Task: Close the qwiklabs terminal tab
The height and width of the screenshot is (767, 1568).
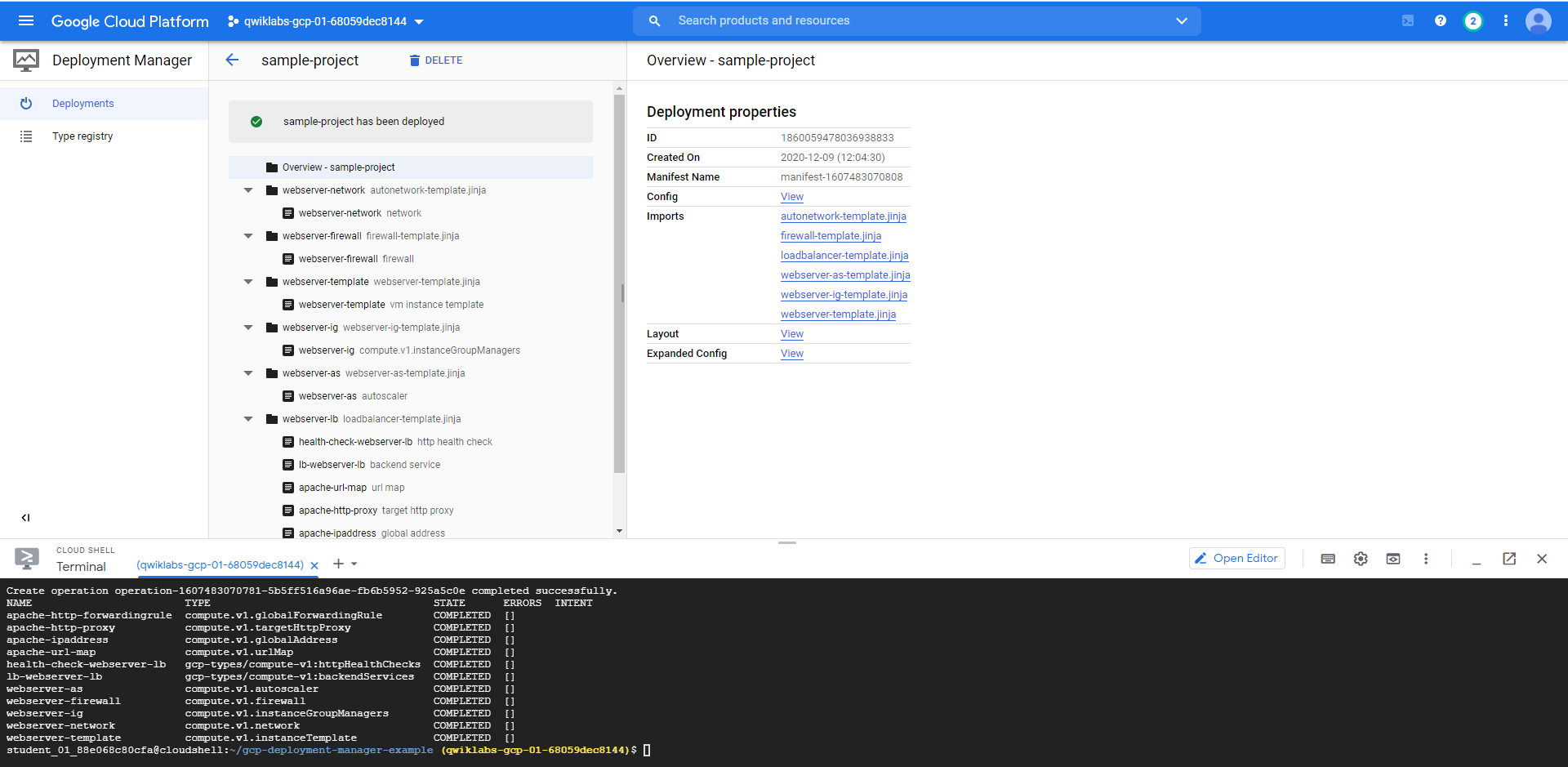Action: 314,565
